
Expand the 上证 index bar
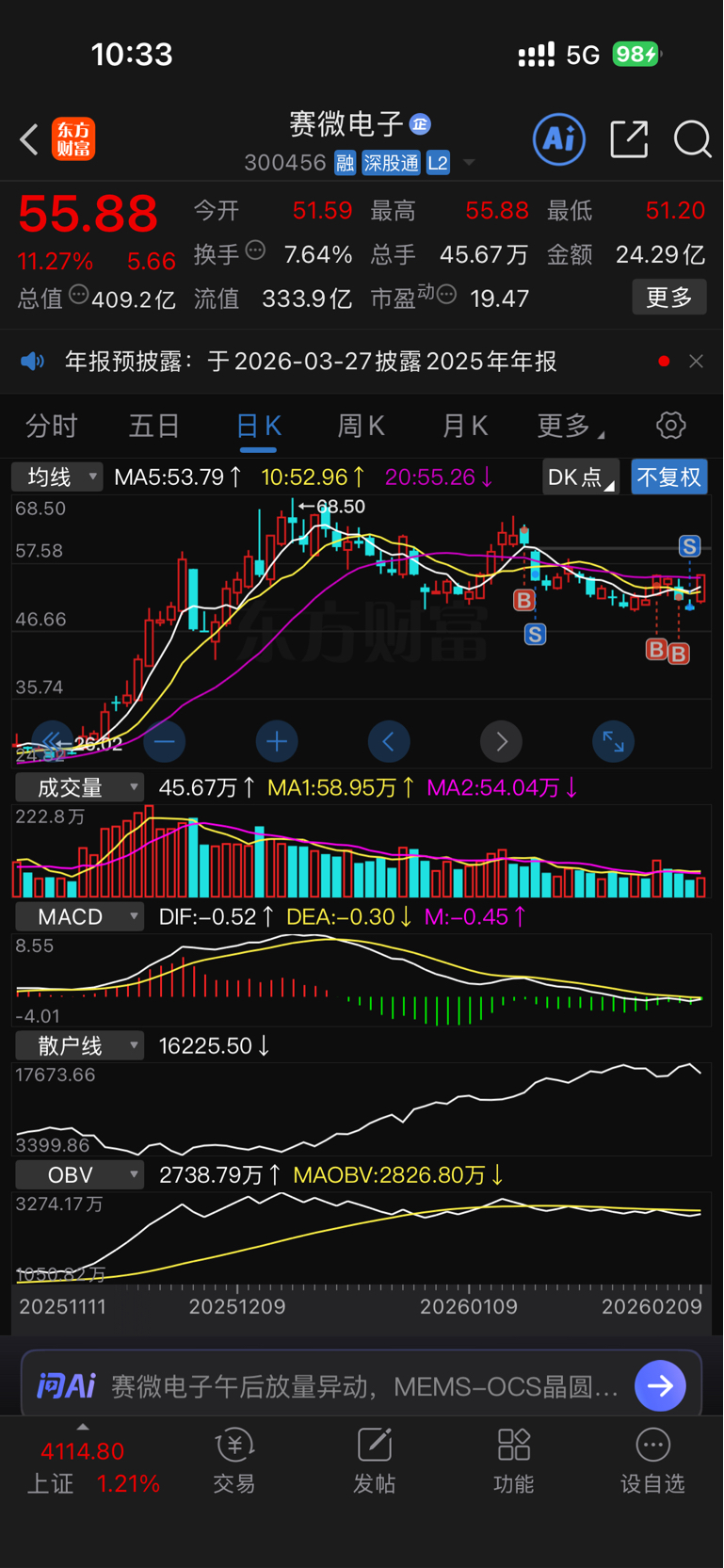click(x=83, y=1427)
